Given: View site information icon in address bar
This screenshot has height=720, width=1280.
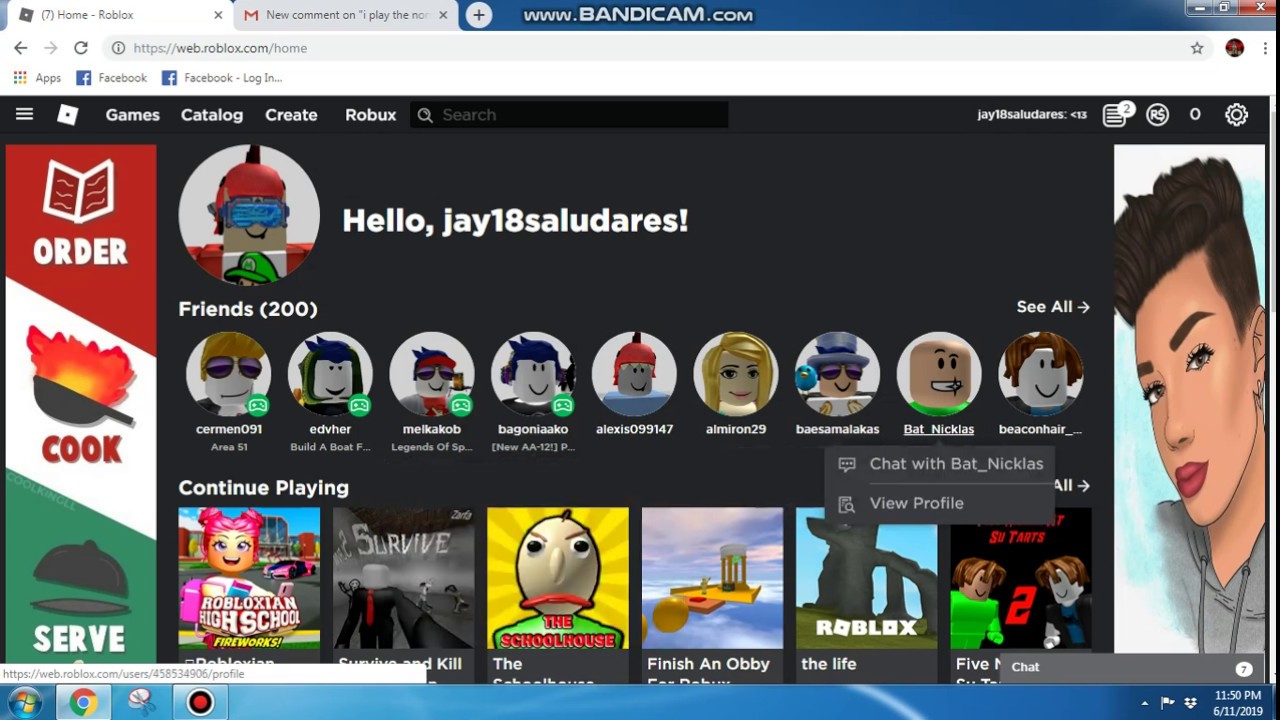Looking at the screenshot, I should click(x=118, y=48).
